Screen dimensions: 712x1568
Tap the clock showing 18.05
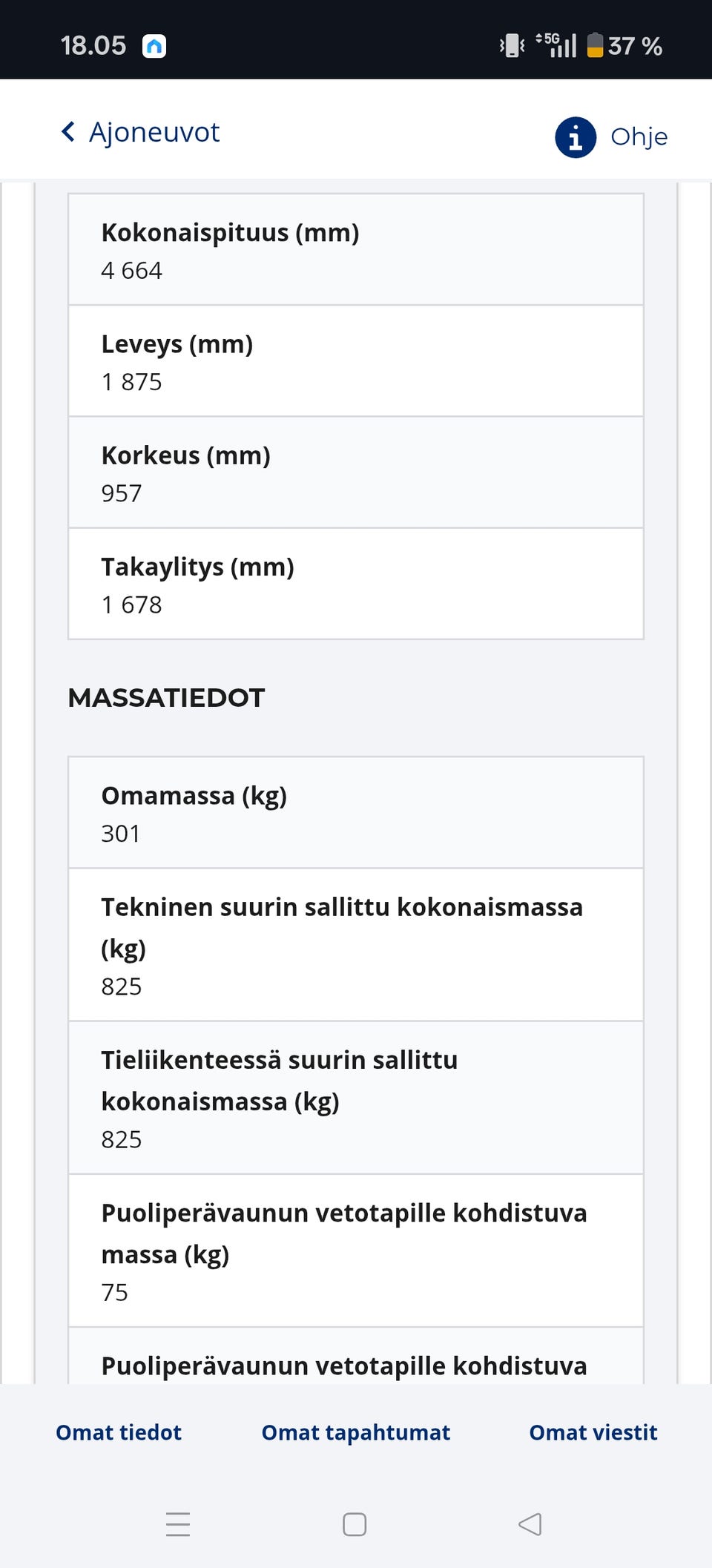[94, 45]
